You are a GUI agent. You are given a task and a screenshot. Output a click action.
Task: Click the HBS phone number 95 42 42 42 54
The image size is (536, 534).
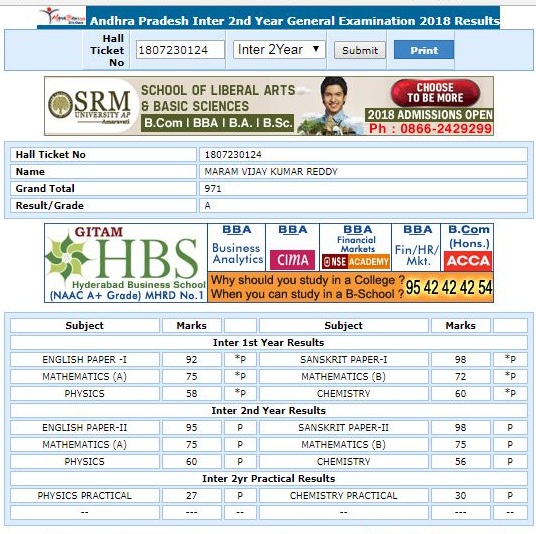pyautogui.click(x=449, y=287)
